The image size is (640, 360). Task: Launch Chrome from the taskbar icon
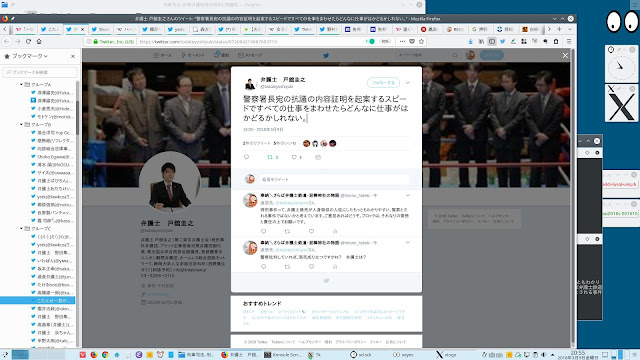(x=105, y=355)
